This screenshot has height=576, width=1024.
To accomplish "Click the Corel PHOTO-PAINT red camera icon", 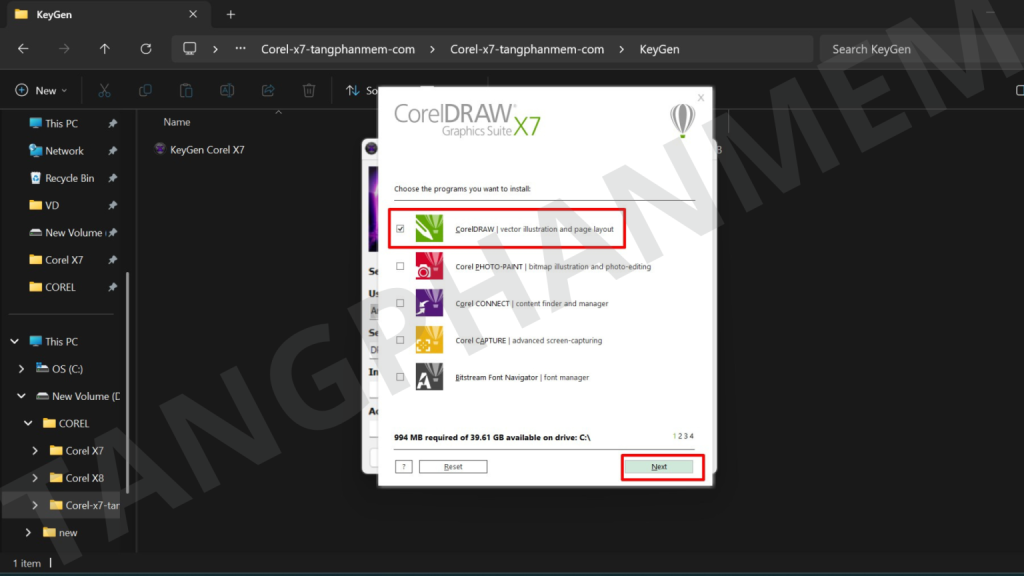I will tap(429, 266).
